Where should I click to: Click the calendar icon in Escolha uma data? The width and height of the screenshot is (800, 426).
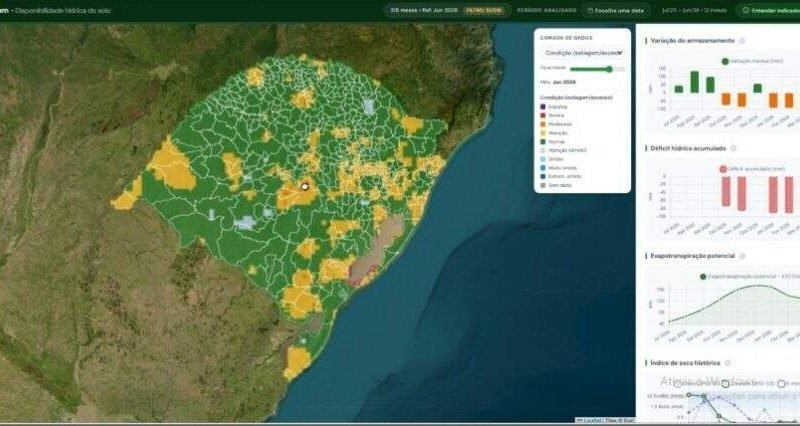pos(590,11)
